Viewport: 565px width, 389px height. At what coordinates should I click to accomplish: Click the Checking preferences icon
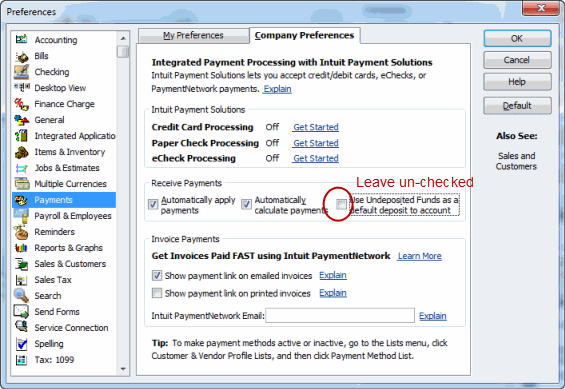pyautogui.click(x=22, y=72)
